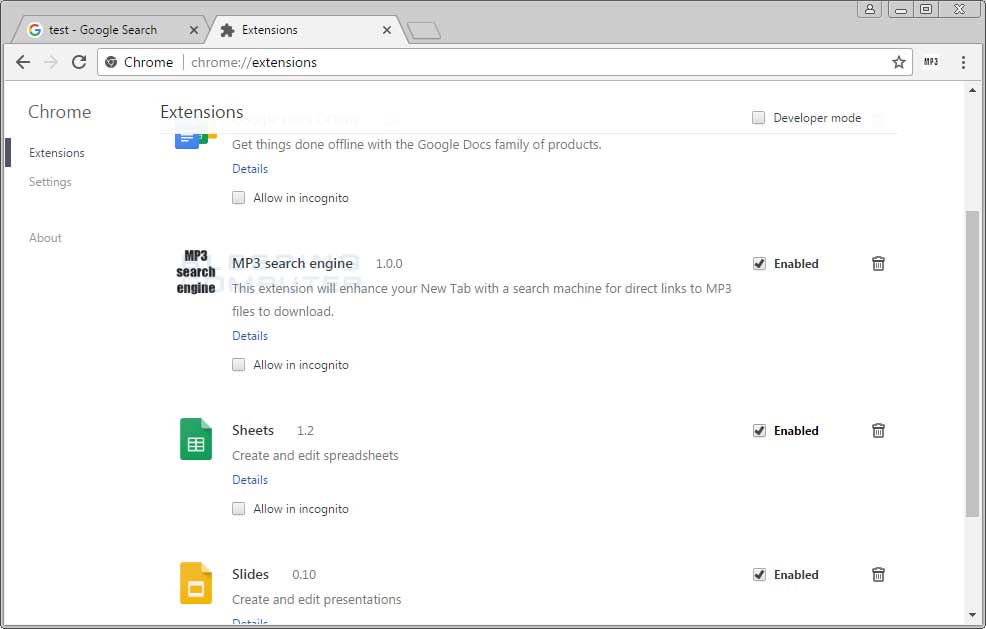Reload the current page
This screenshot has height=629, width=986.
(79, 62)
